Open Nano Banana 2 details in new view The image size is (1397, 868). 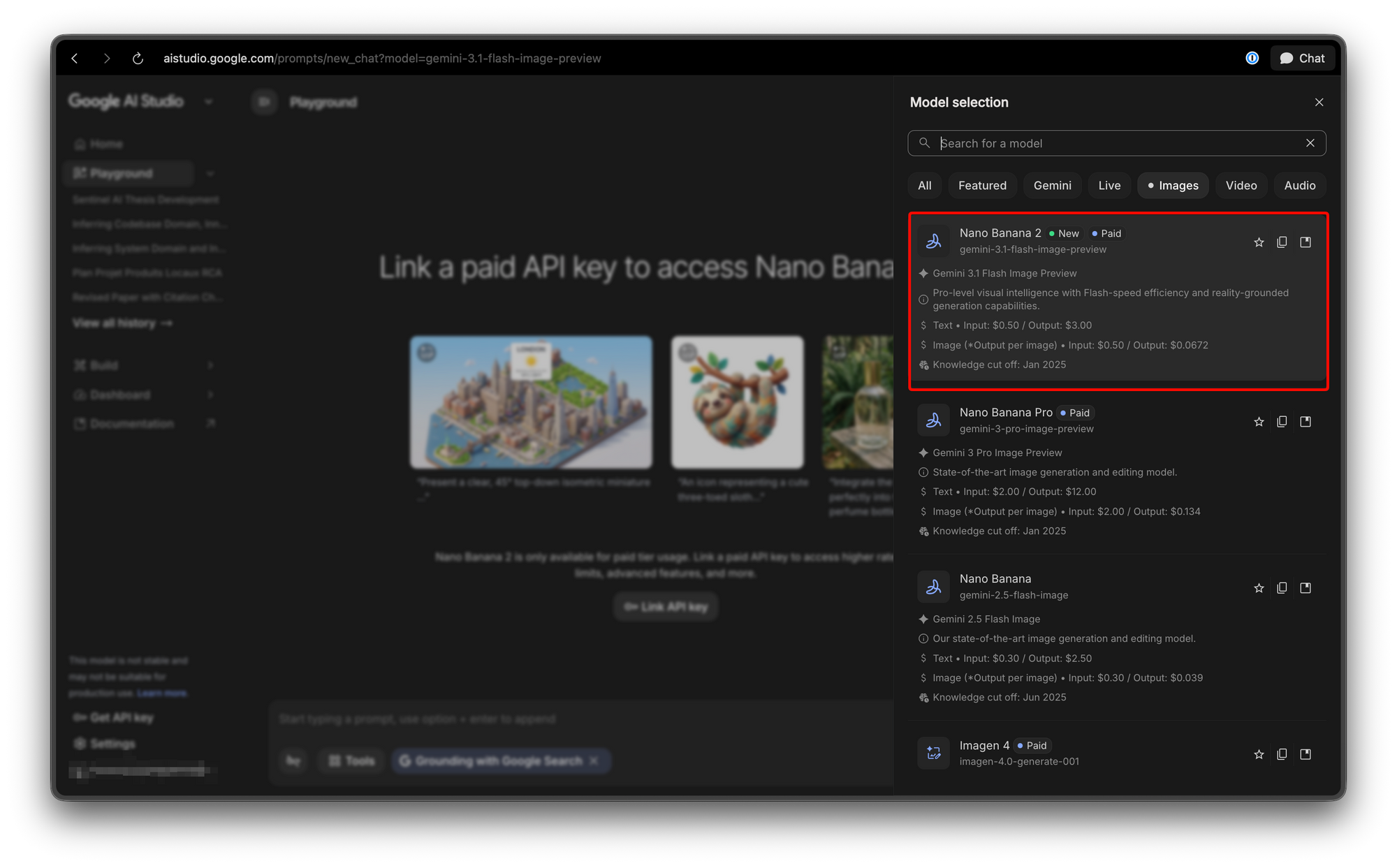[1305, 242]
